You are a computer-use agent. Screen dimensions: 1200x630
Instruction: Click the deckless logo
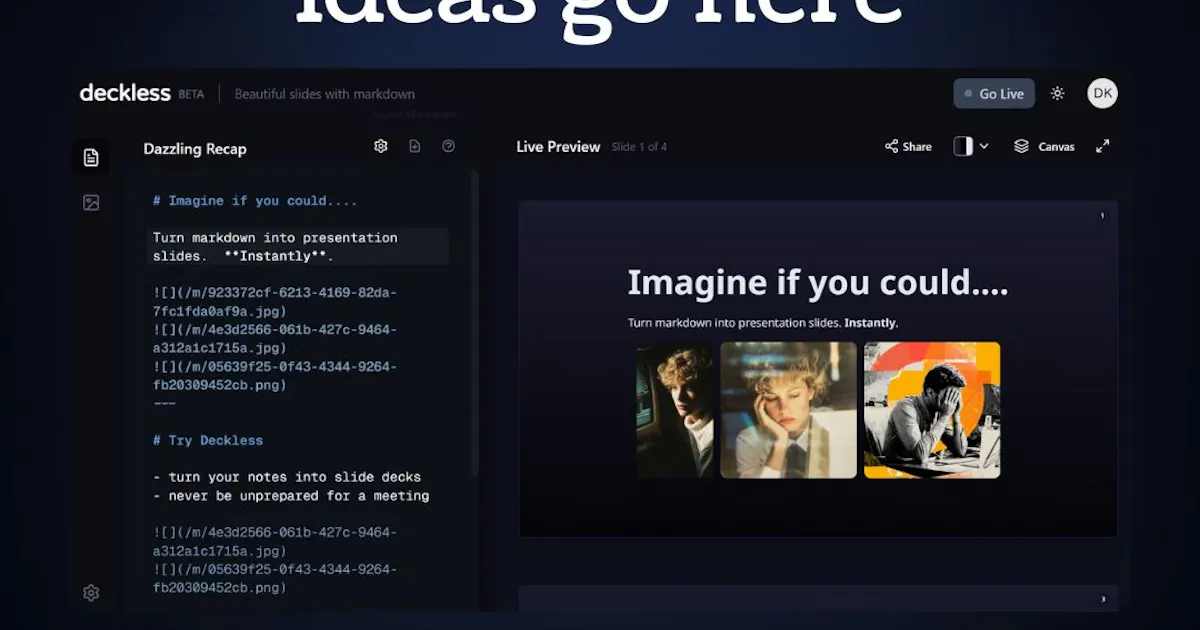click(125, 93)
